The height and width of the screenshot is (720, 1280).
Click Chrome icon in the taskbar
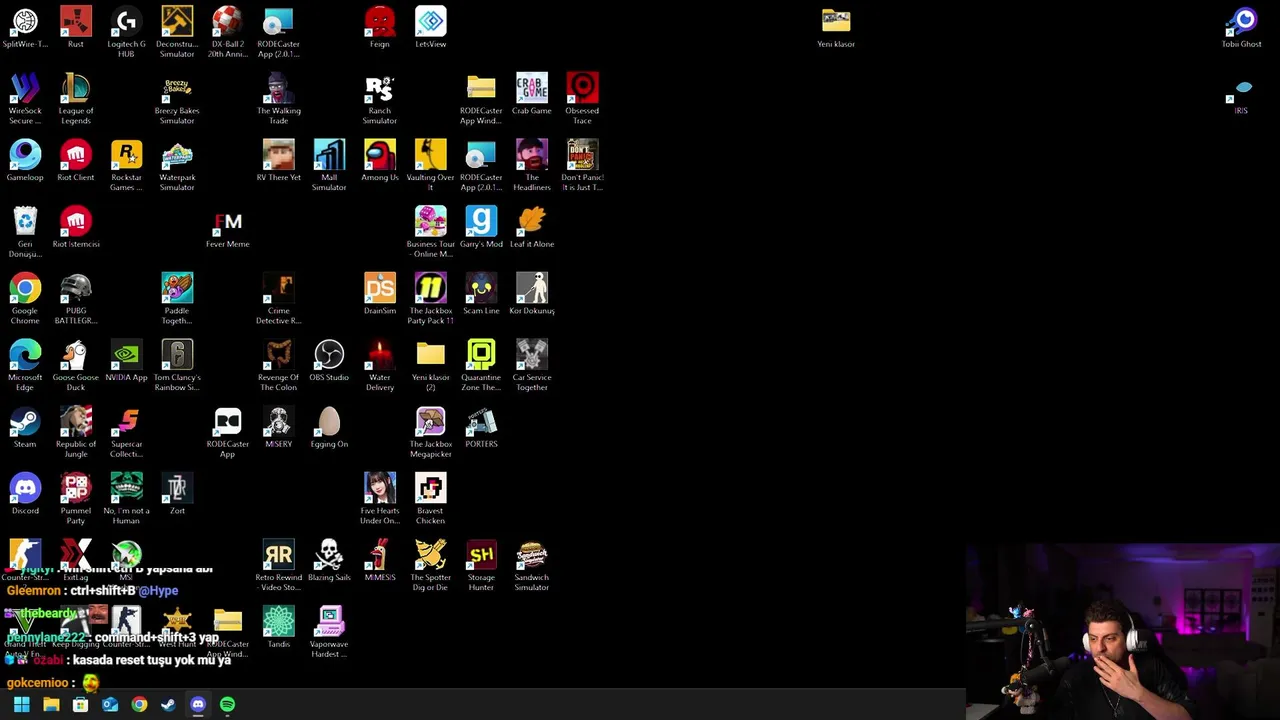pos(139,705)
